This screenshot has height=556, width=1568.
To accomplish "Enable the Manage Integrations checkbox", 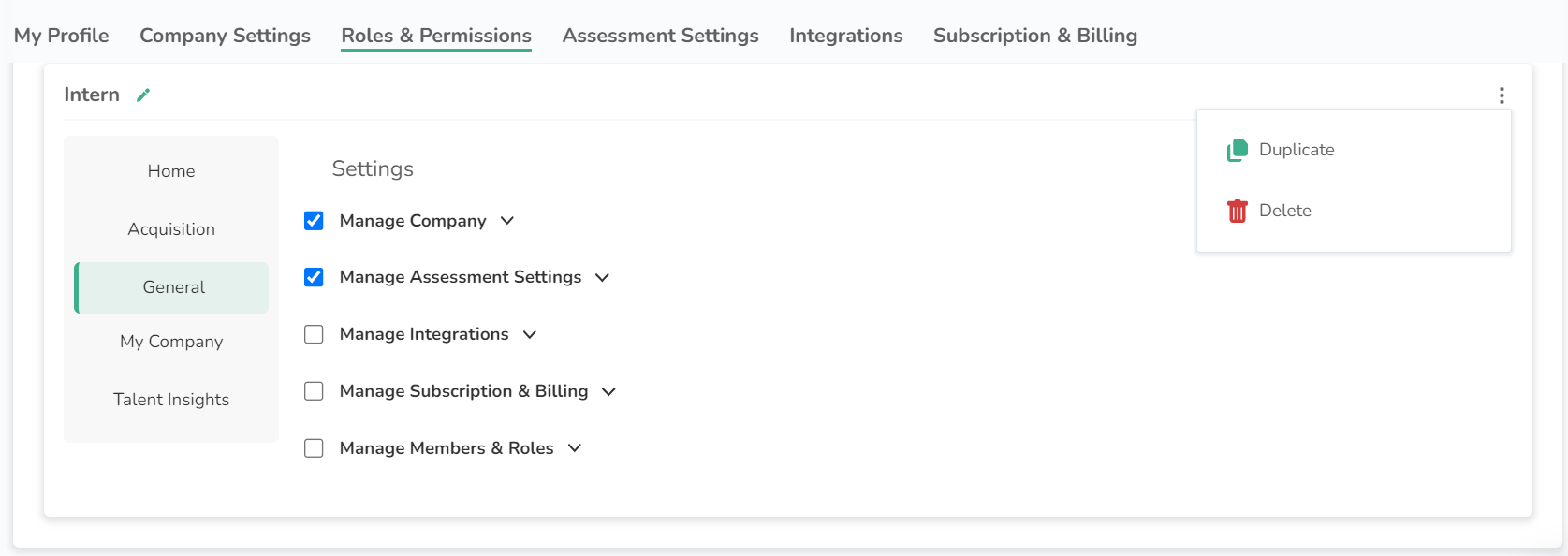I will click(x=314, y=334).
